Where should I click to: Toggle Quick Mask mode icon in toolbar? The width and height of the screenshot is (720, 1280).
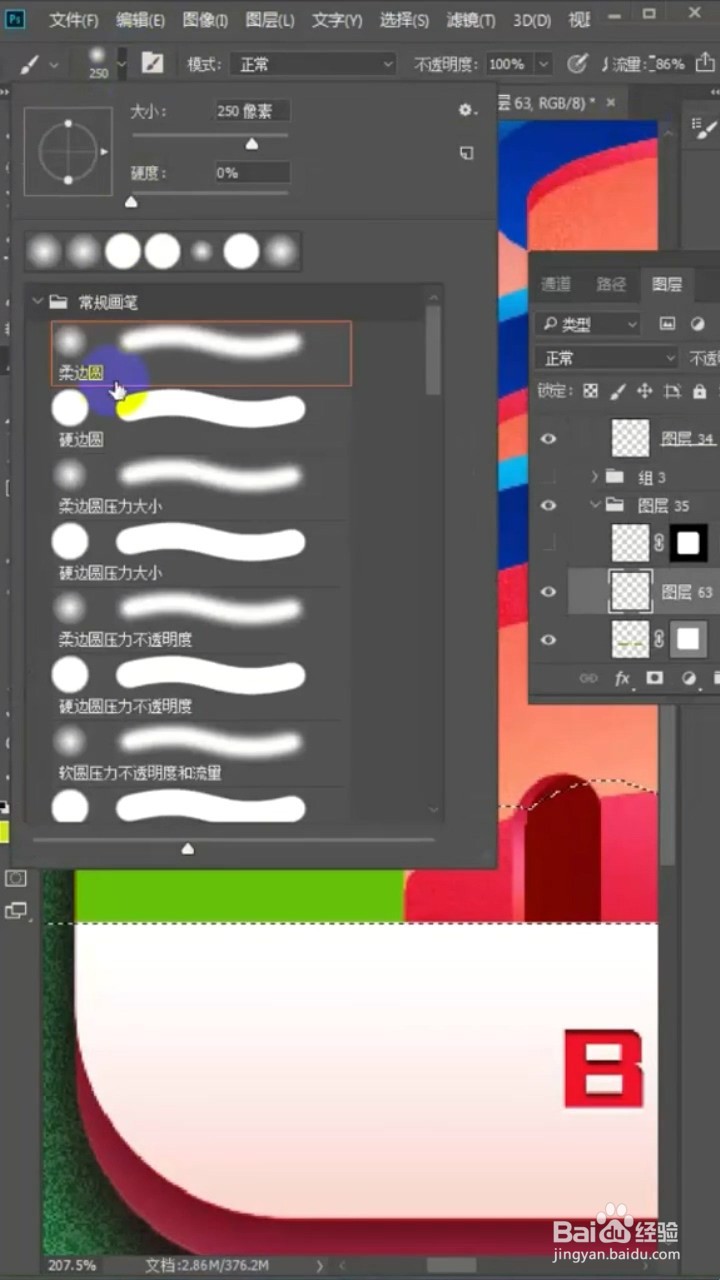click(x=16, y=878)
